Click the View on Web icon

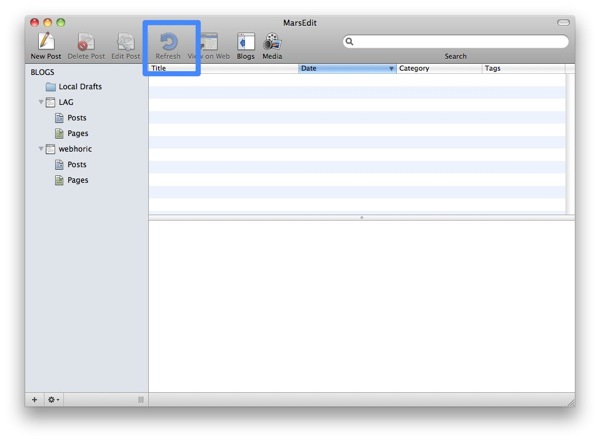click(209, 42)
